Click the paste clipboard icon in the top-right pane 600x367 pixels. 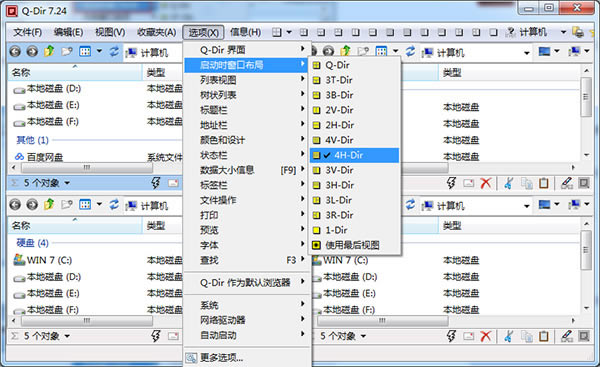click(x=544, y=183)
